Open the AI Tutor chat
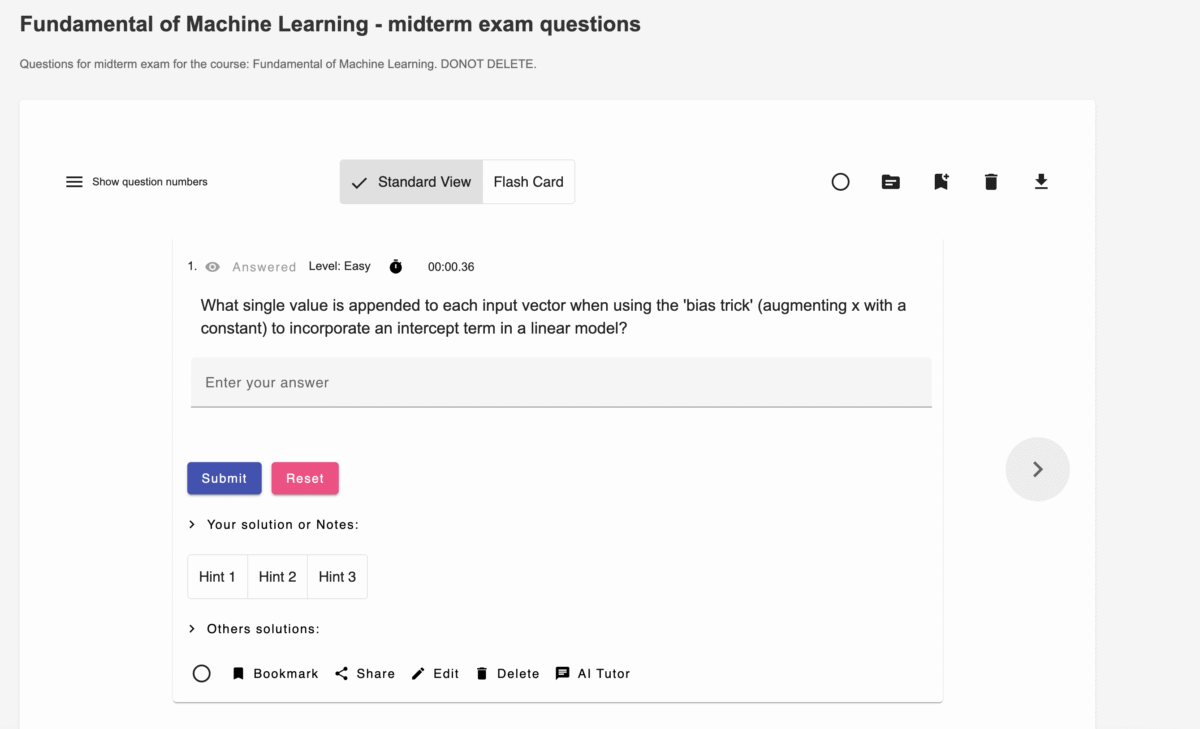 pyautogui.click(x=593, y=674)
